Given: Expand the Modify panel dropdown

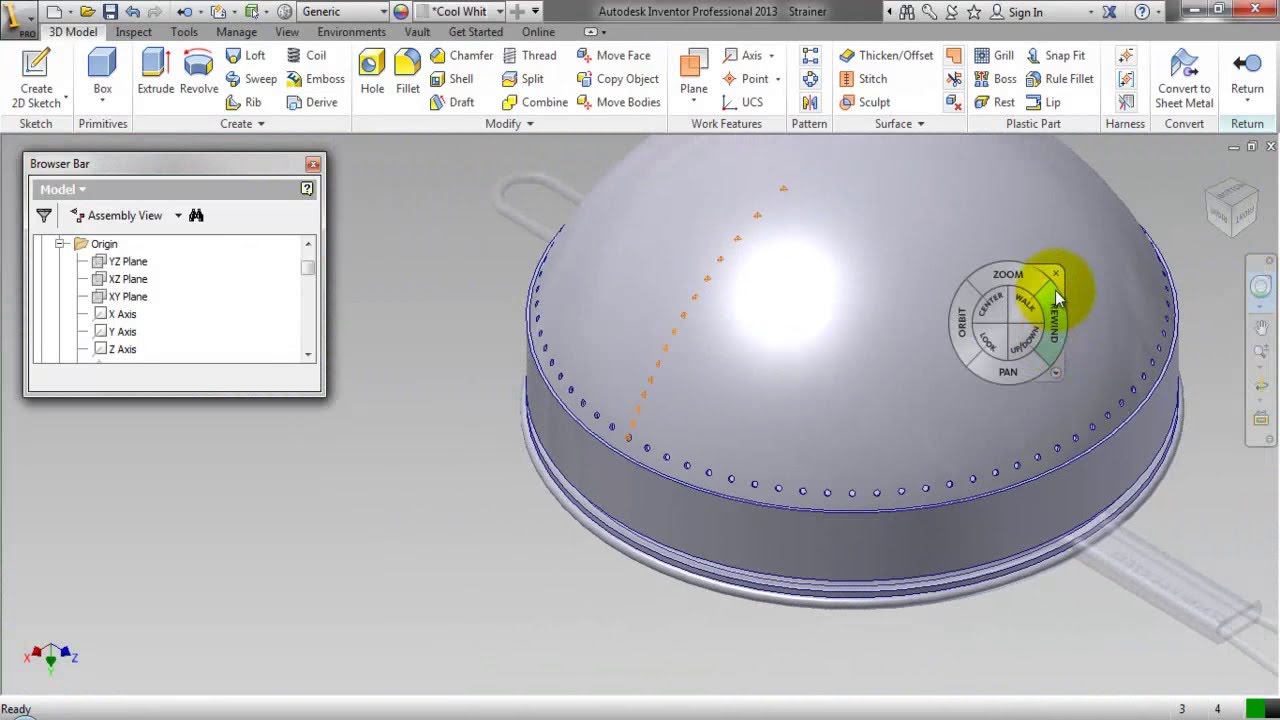Looking at the screenshot, I should (510, 124).
